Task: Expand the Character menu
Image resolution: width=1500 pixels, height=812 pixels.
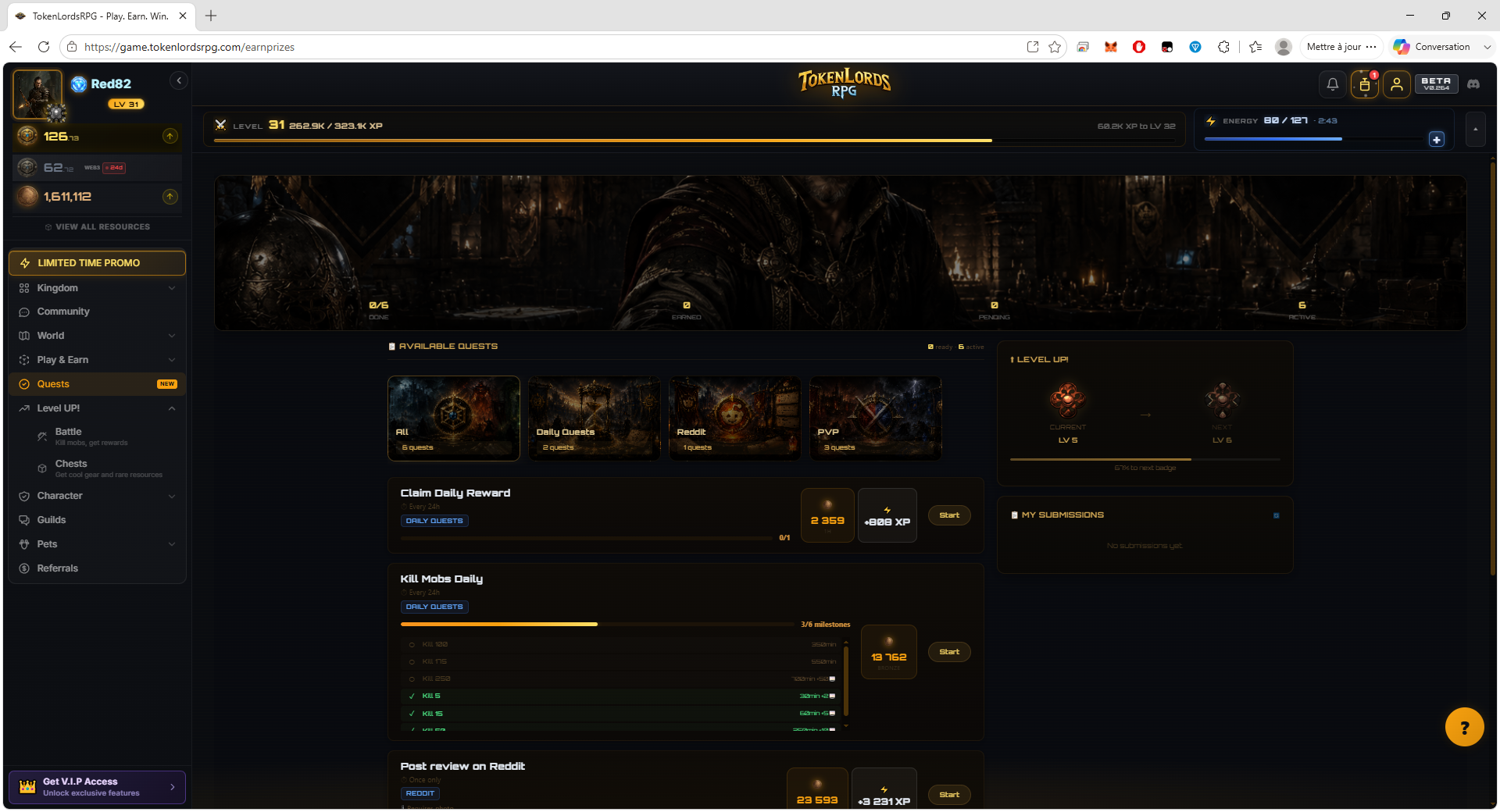Action: click(98, 495)
